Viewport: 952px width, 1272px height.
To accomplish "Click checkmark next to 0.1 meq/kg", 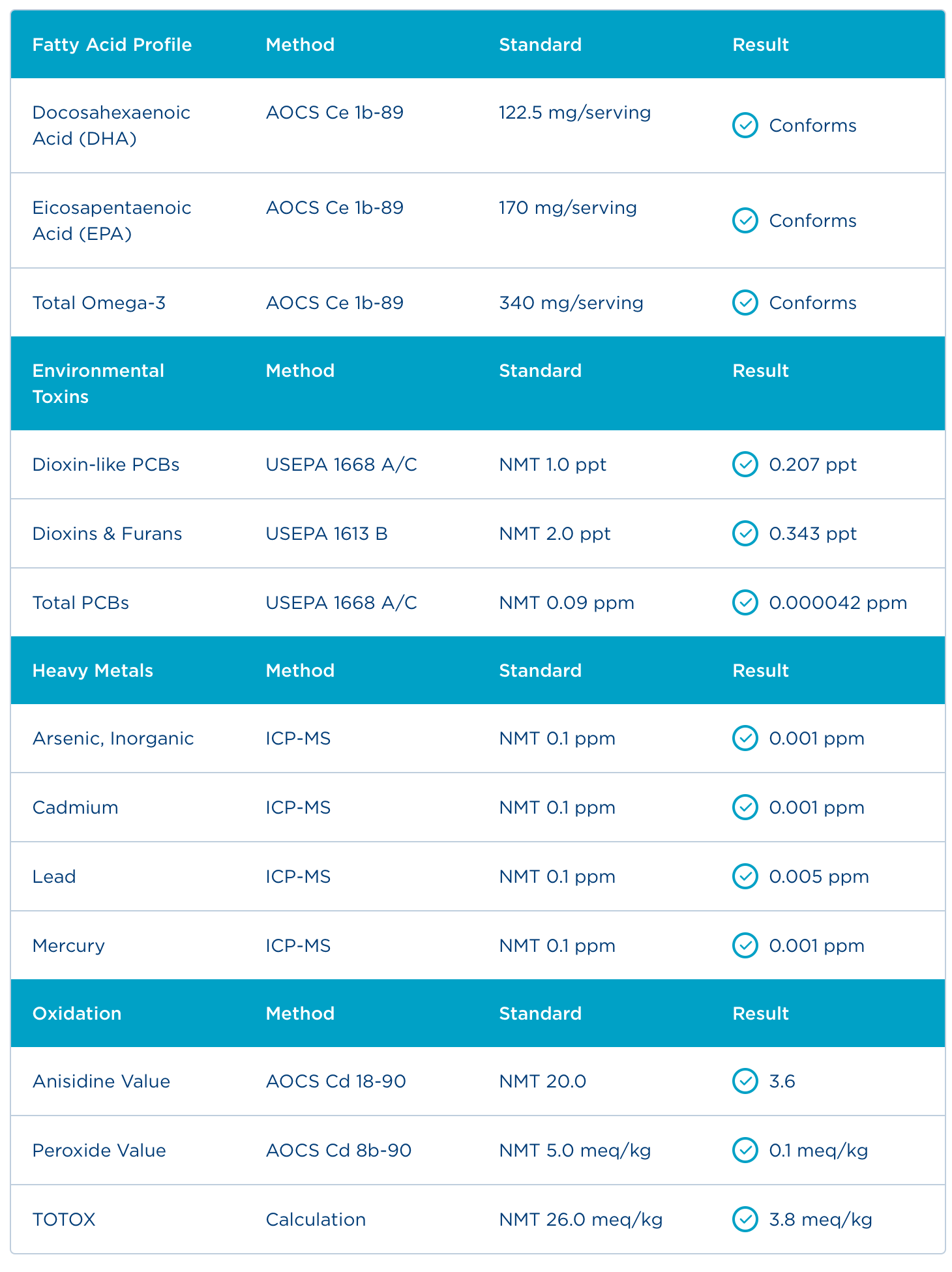I will 745,1151.
